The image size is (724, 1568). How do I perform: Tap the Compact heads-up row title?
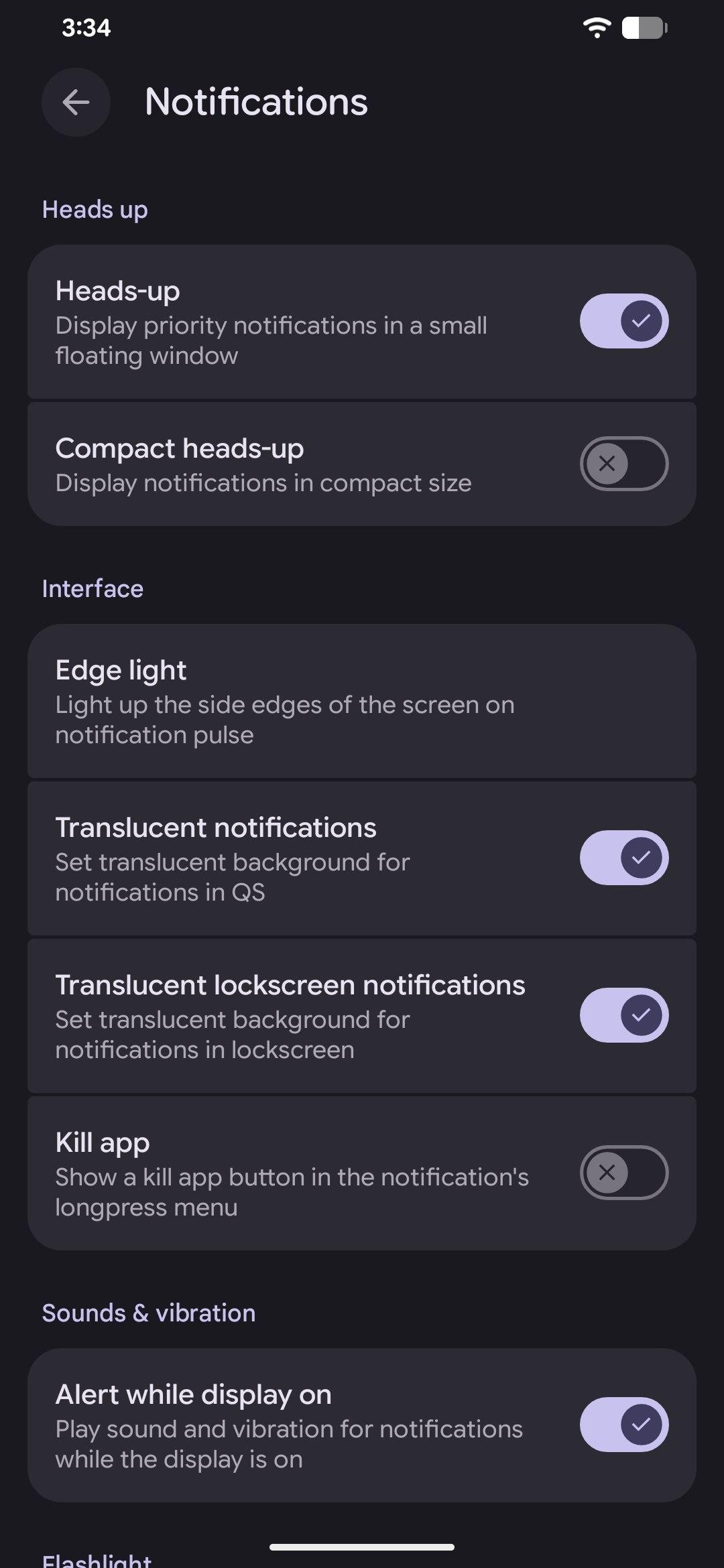pos(180,449)
